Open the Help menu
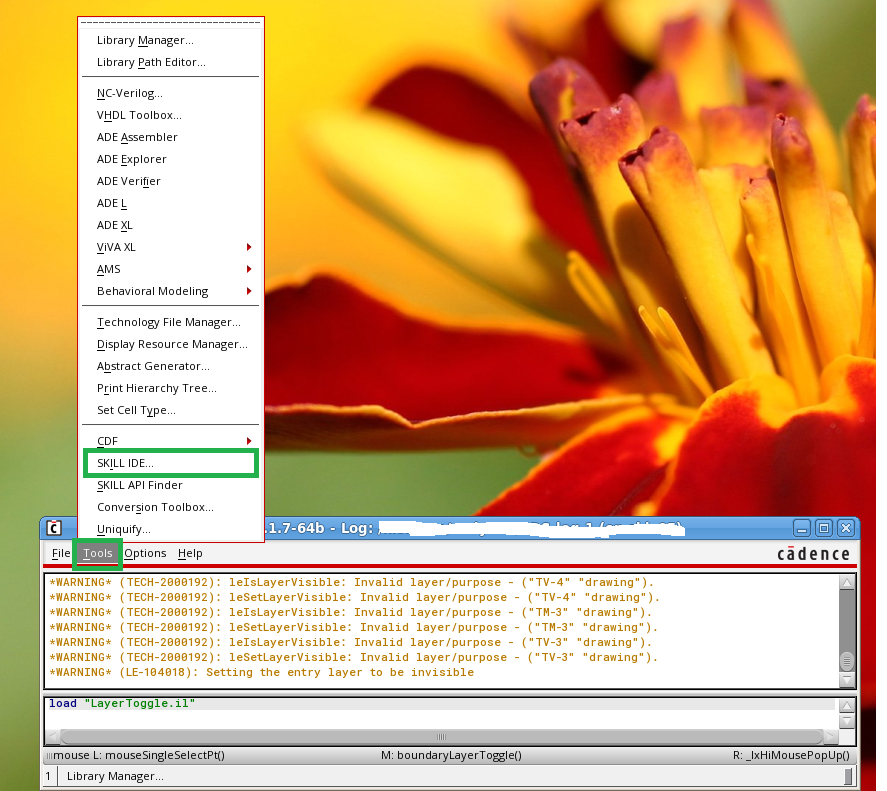 pyautogui.click(x=190, y=553)
